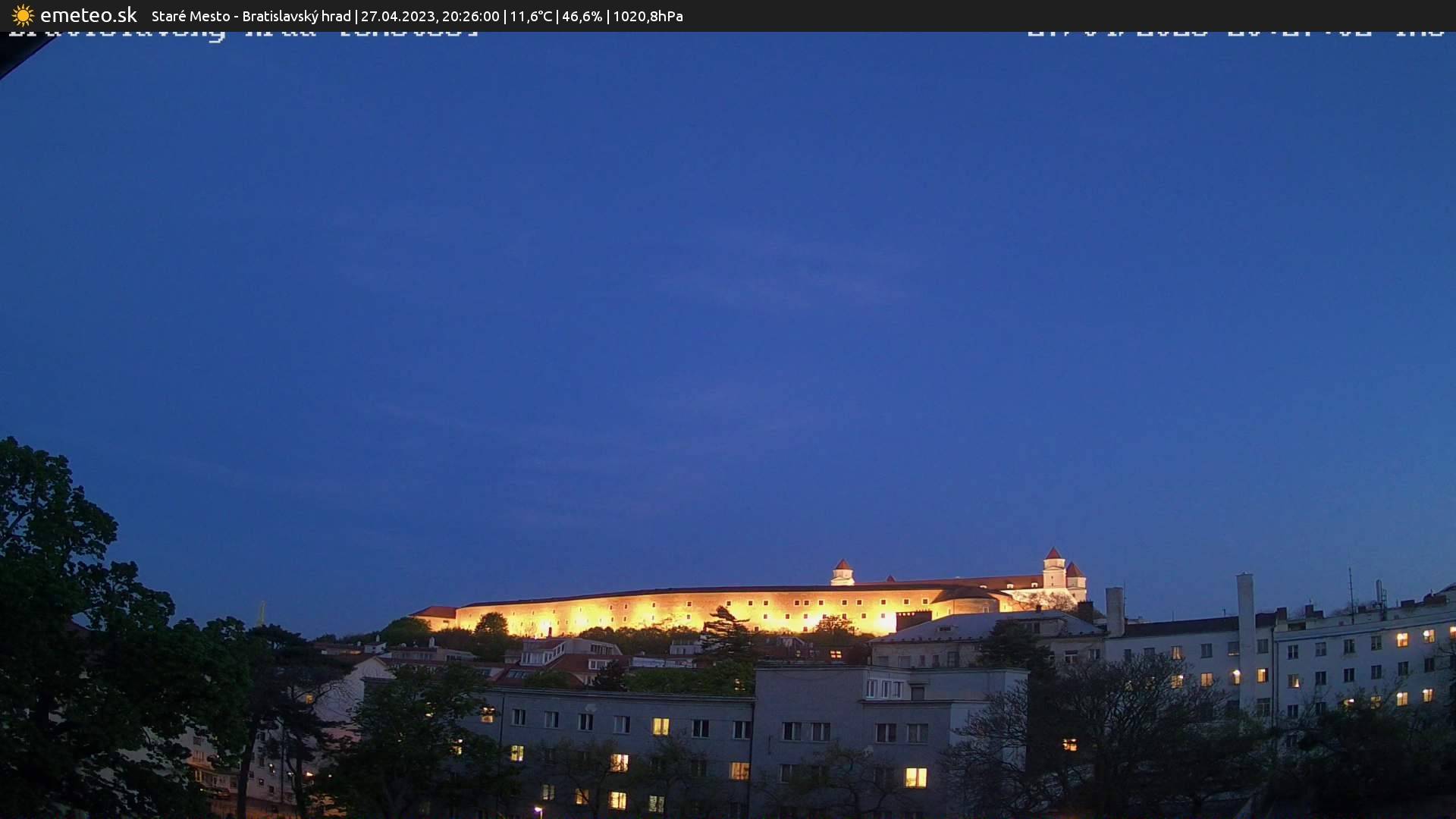Image resolution: width=1456 pixels, height=819 pixels.
Task: Click the header bar title area
Action: [417, 15]
